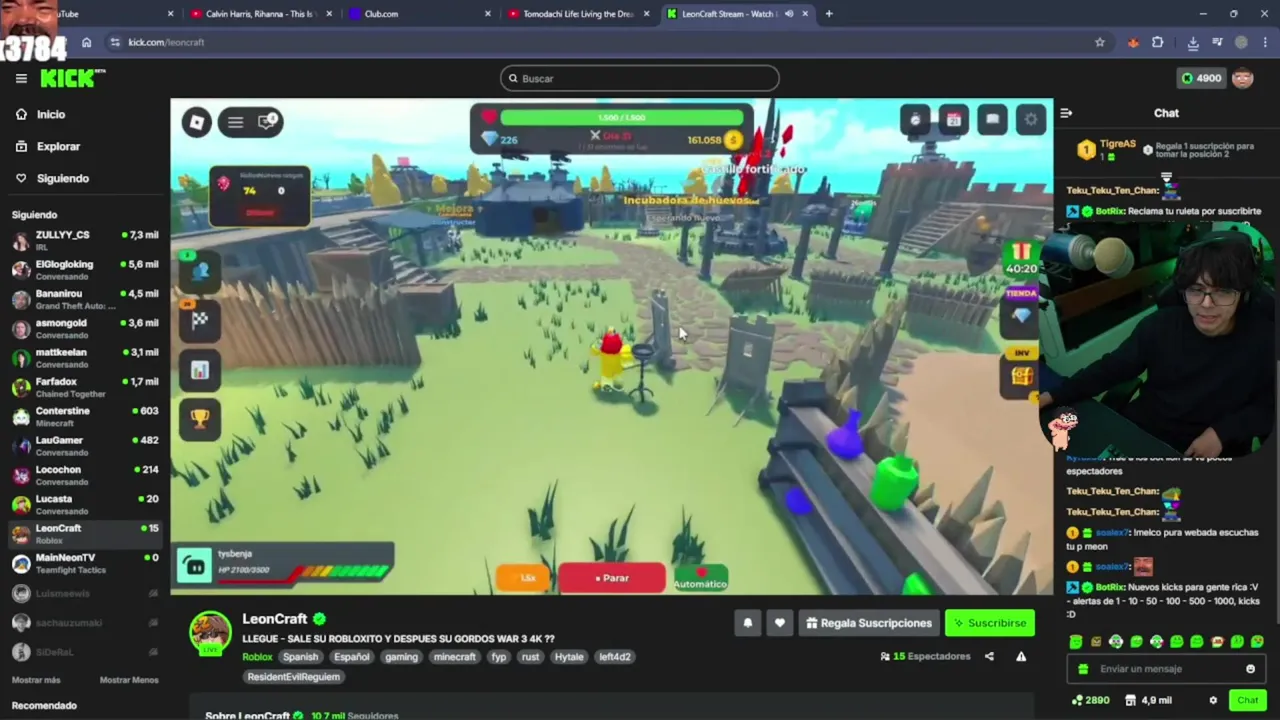The image size is (1280, 720).
Task: Go to Explorar in sidebar
Action: pyautogui.click(x=58, y=146)
